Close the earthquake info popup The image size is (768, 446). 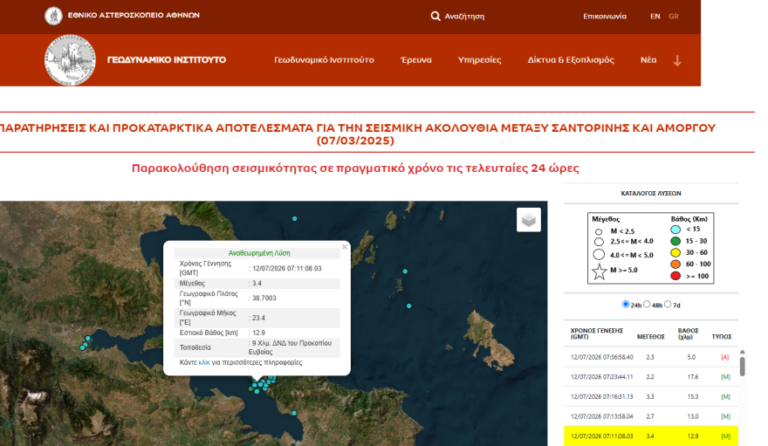pos(345,247)
